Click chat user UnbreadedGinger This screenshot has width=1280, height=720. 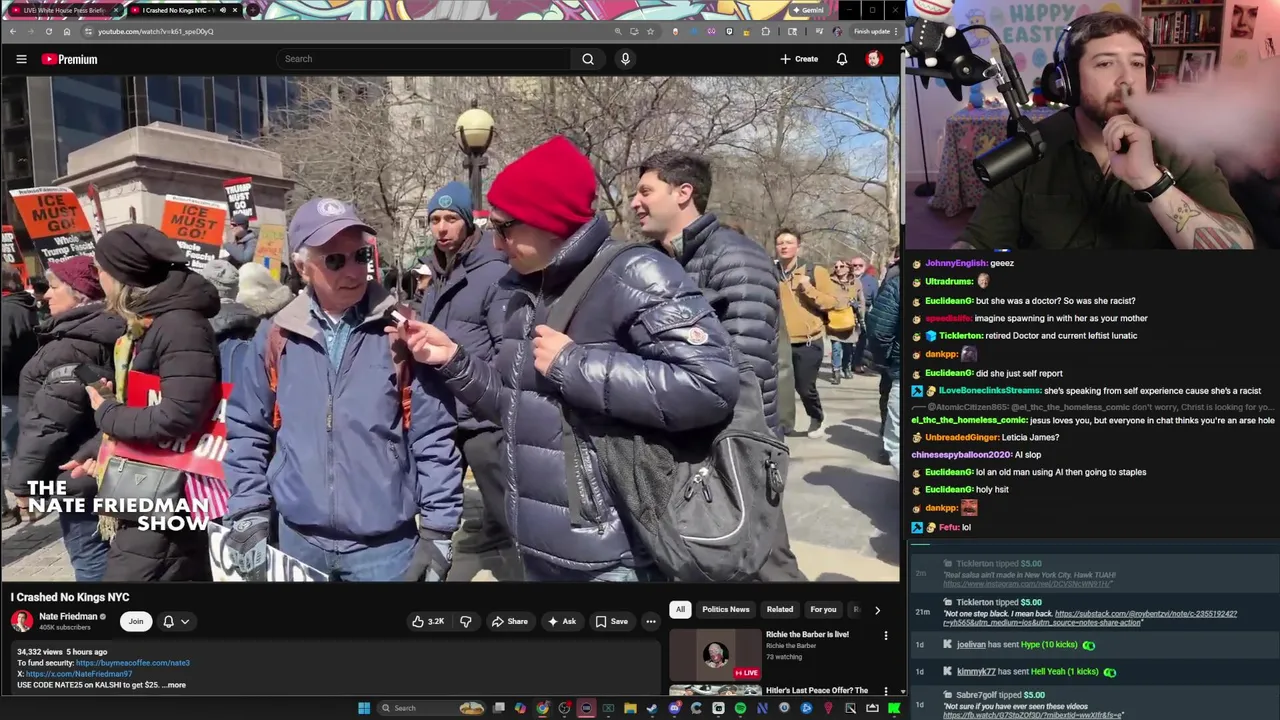pos(962,437)
